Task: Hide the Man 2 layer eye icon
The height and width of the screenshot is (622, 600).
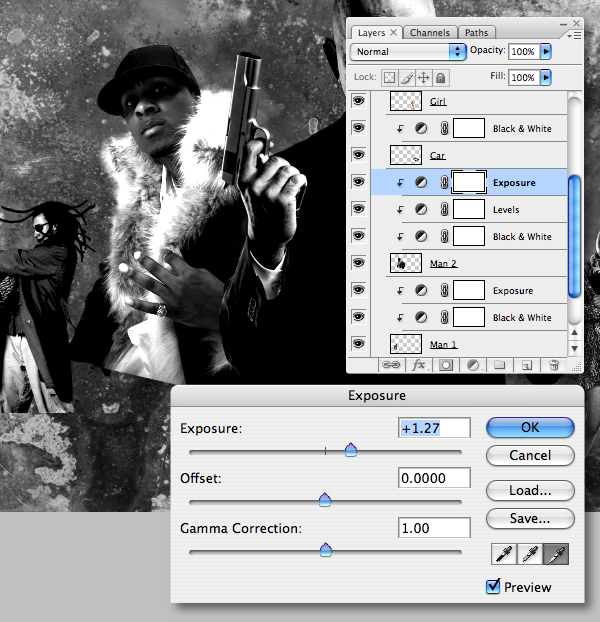Action: point(358,263)
